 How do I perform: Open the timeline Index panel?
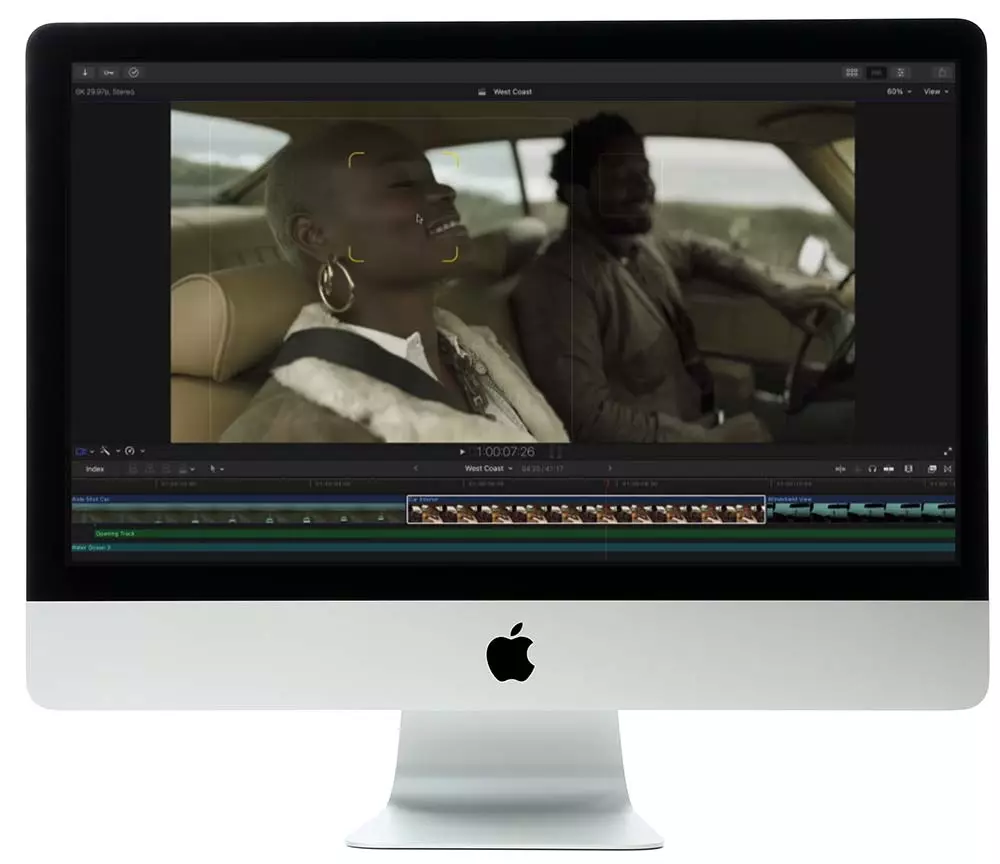(95, 469)
